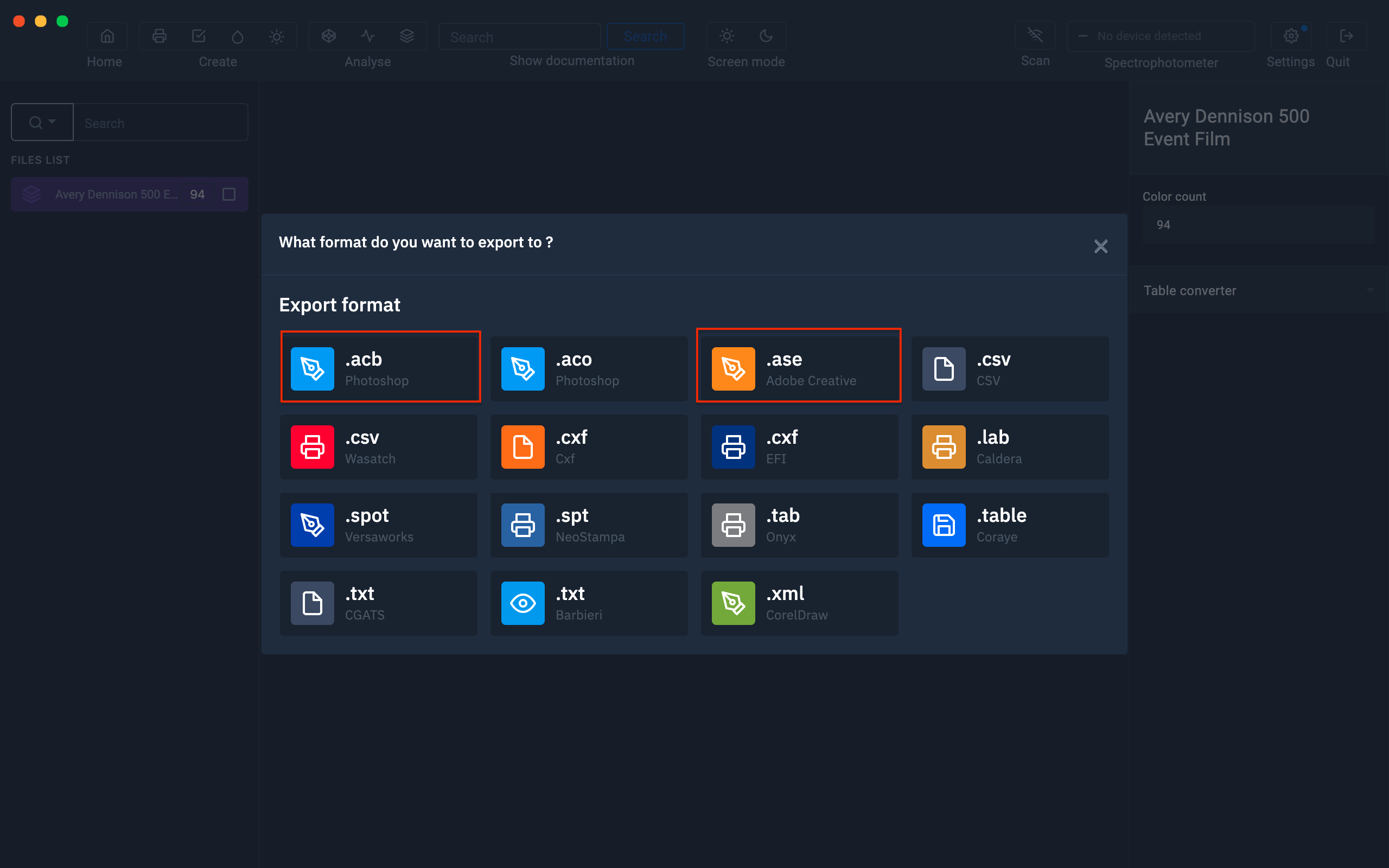Click the sun icon under Create

277,36
